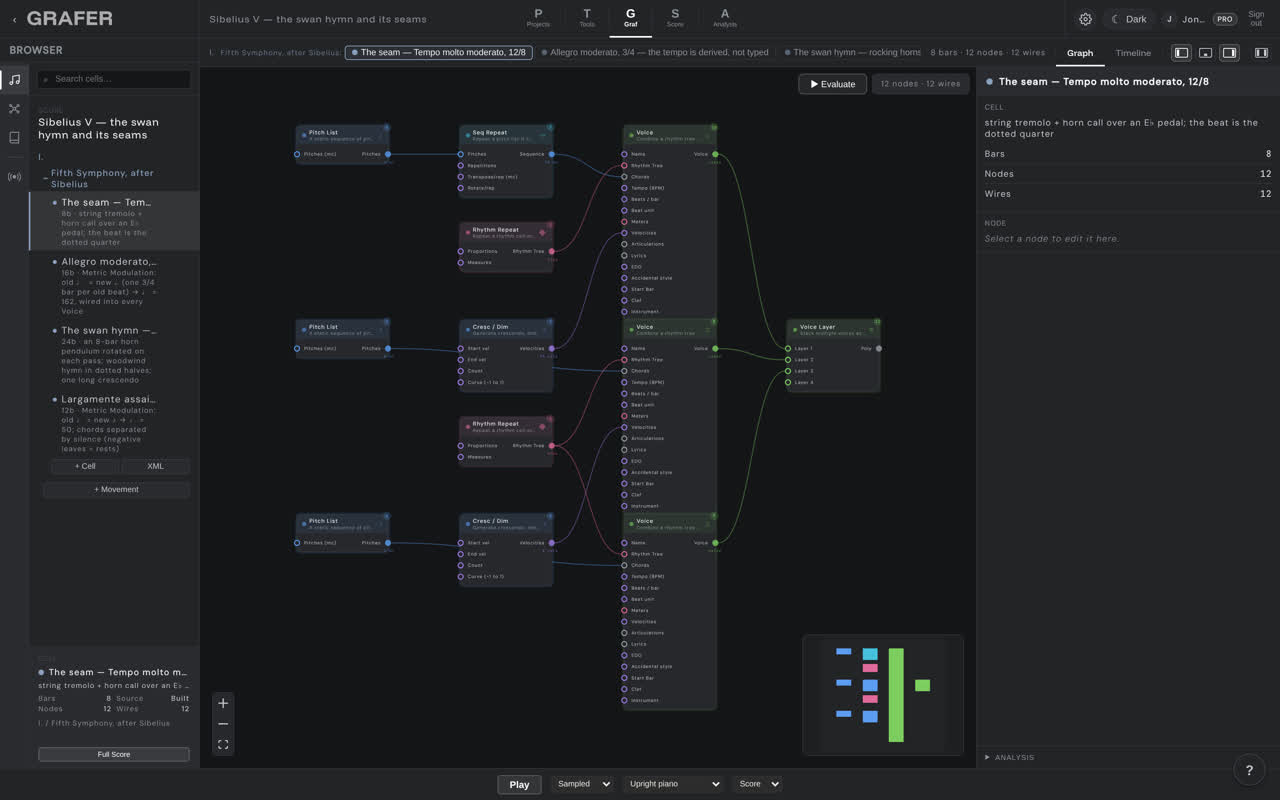Zoom out on the graph canvas

[x=223, y=724]
